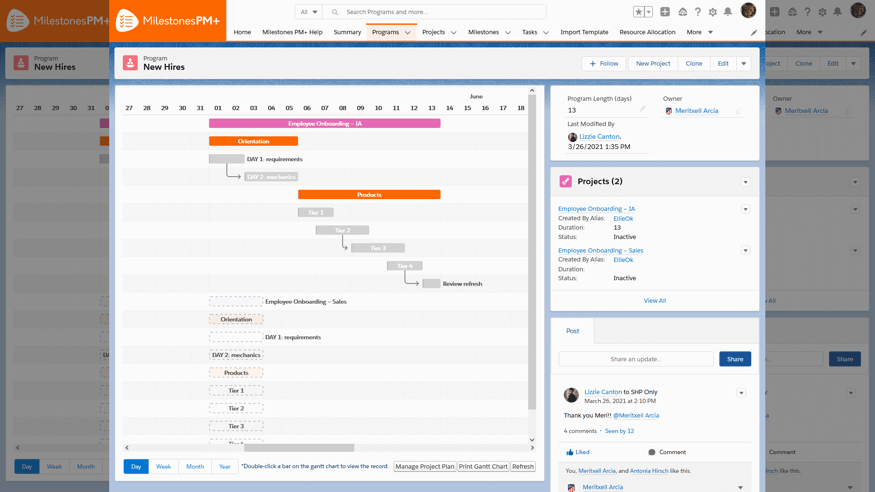875x492 pixels.
Task: Open Lizzie Canton post actions menu
Action: pos(741,393)
